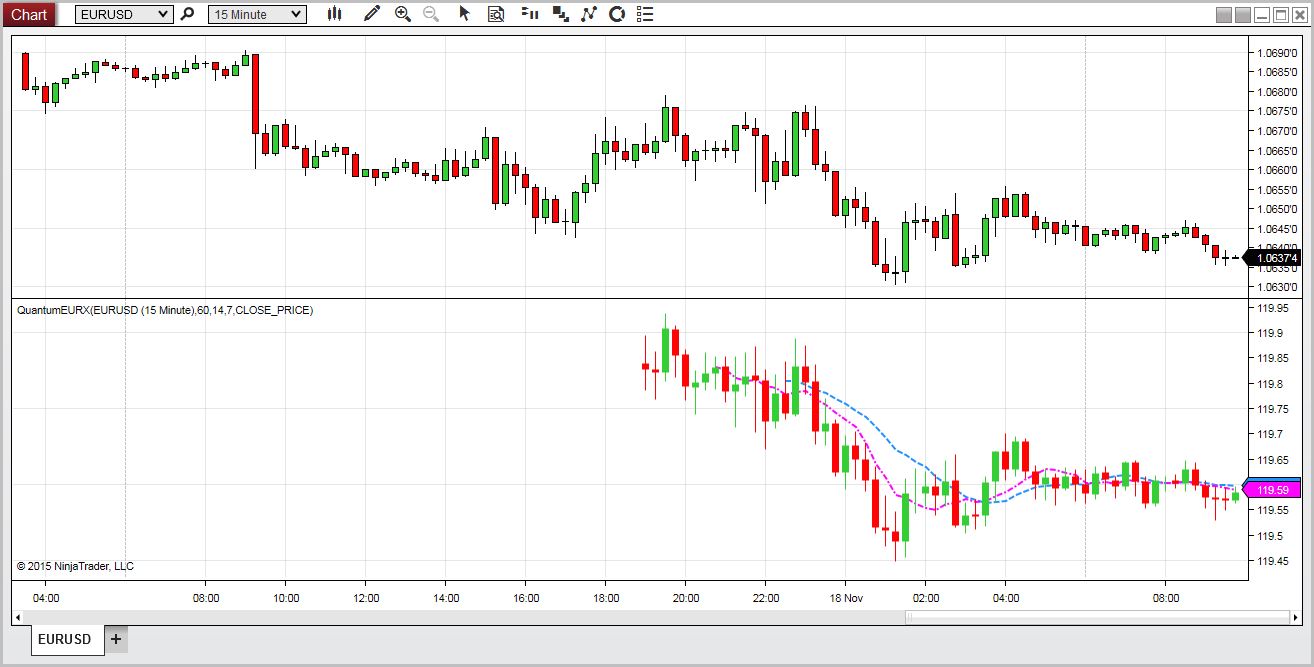Screen dimensions: 1314x667
Task: Click the 14:00 time axis label
Action: [446, 598]
